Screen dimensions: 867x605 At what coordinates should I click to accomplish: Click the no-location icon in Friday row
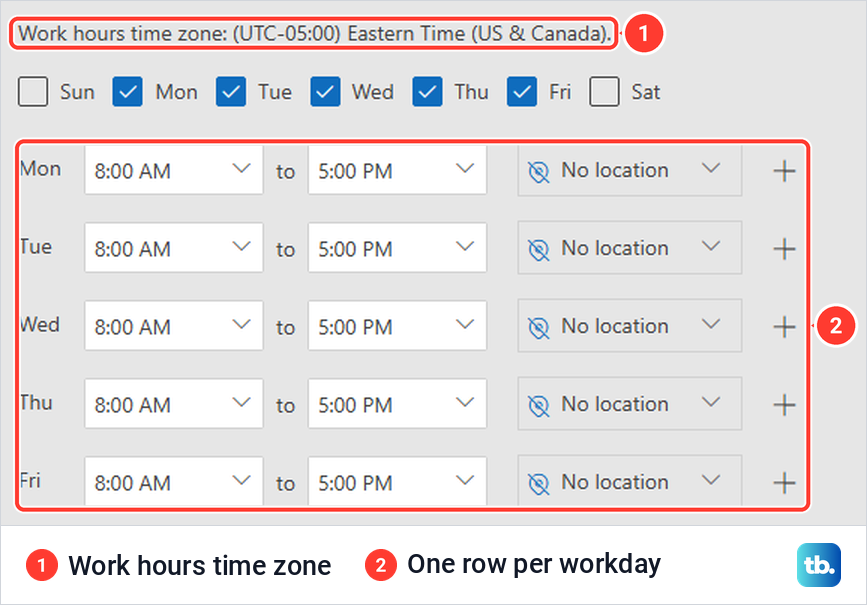(x=539, y=484)
